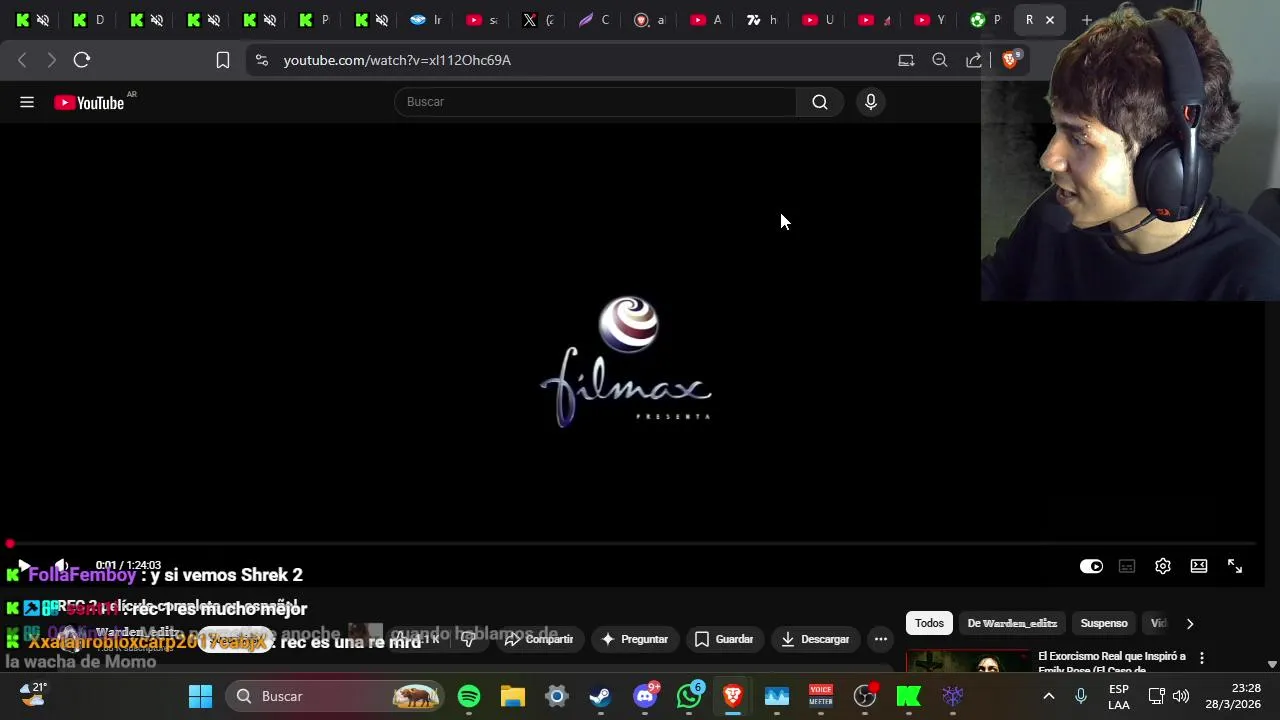Click the page's vertical scrollbar down arrow
Image resolution: width=1280 pixels, height=720 pixels.
[1272, 664]
